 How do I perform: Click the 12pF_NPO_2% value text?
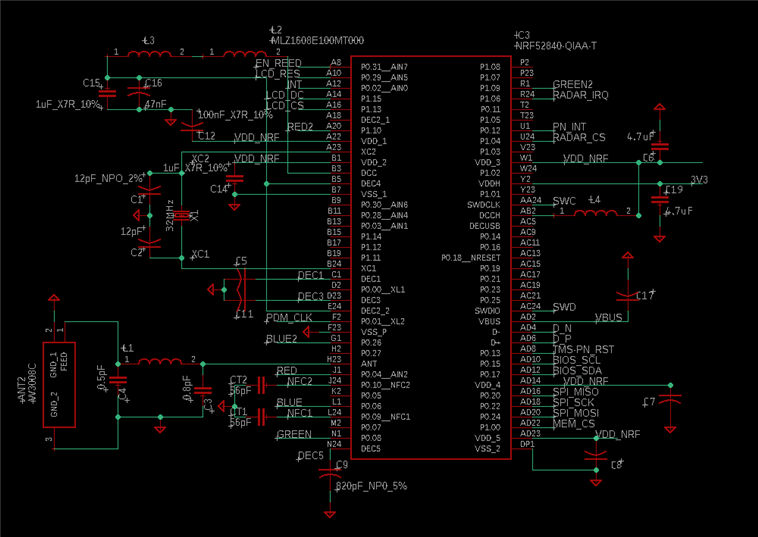coord(109,178)
